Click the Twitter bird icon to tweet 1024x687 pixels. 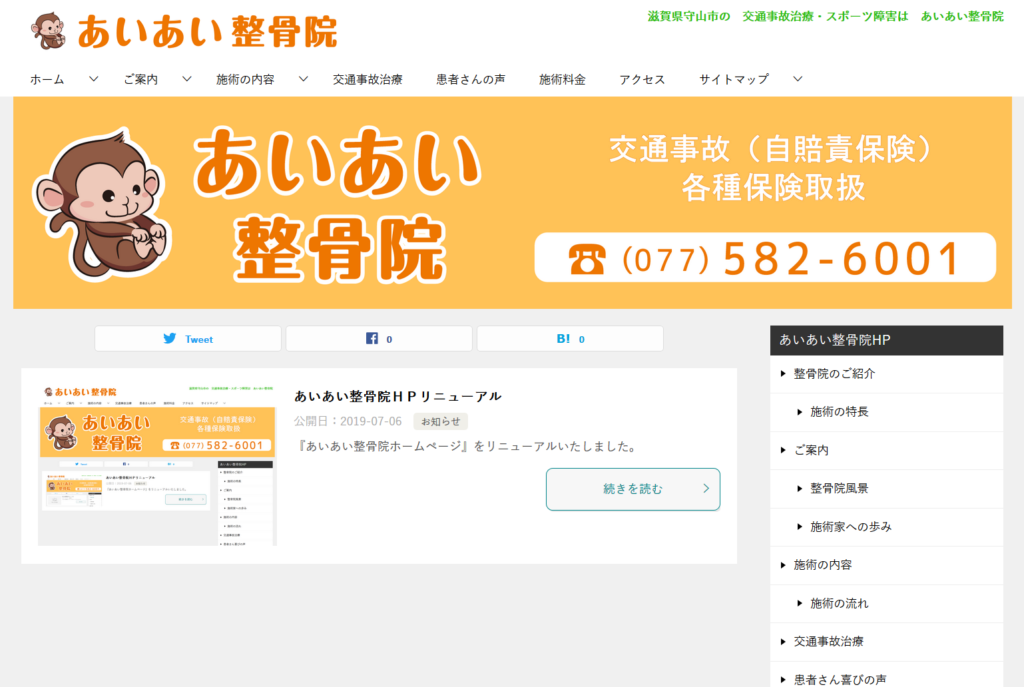(x=171, y=338)
